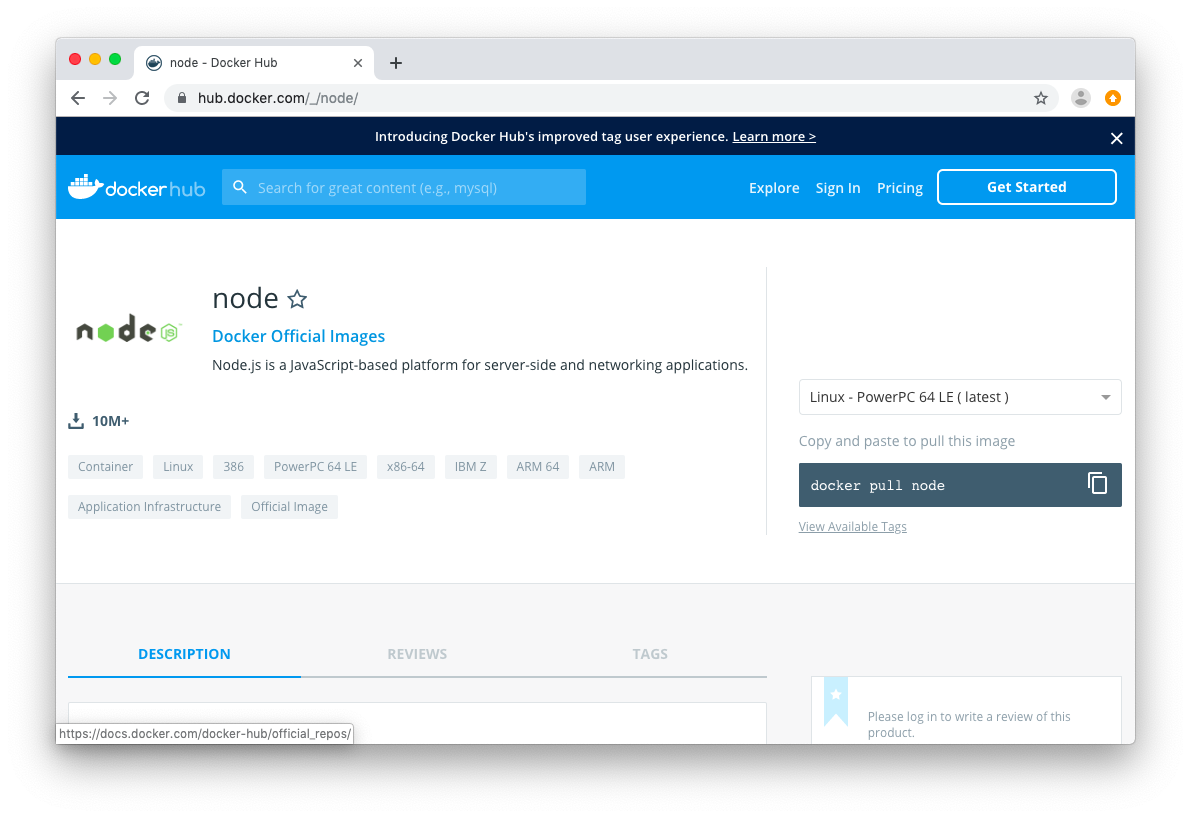Click the Docker Hub whale logo
1191x818 pixels.
click(137, 187)
